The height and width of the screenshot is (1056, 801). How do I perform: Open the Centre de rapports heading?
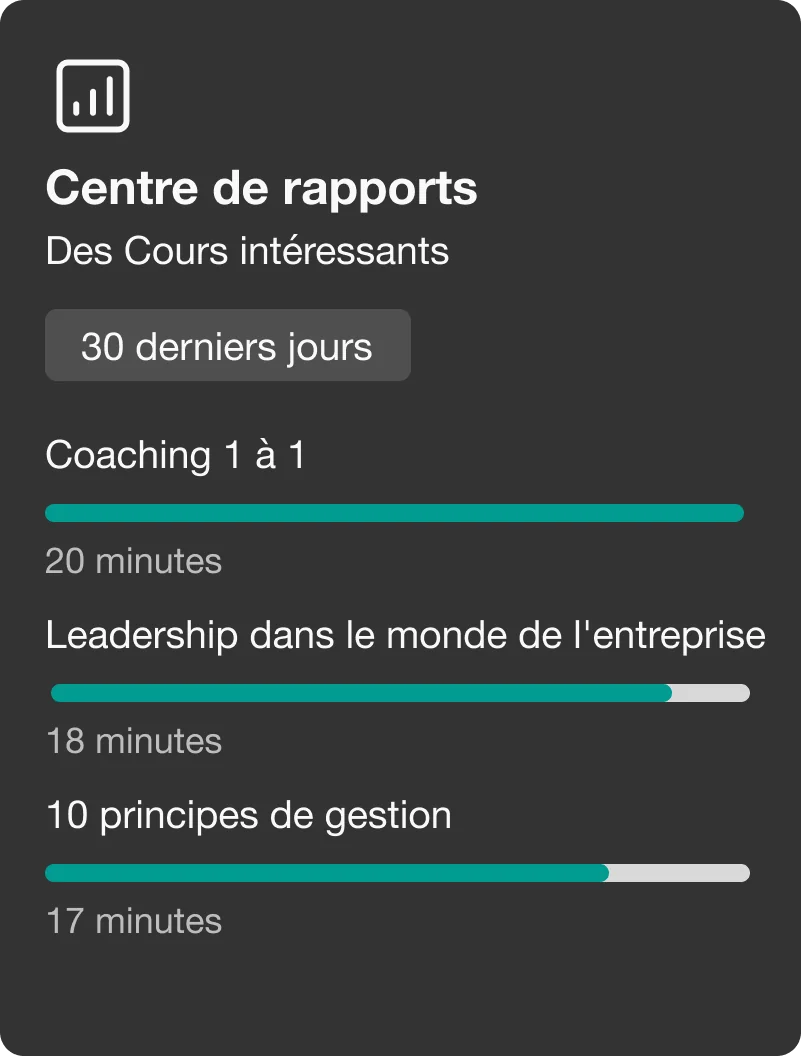pyautogui.click(x=261, y=188)
